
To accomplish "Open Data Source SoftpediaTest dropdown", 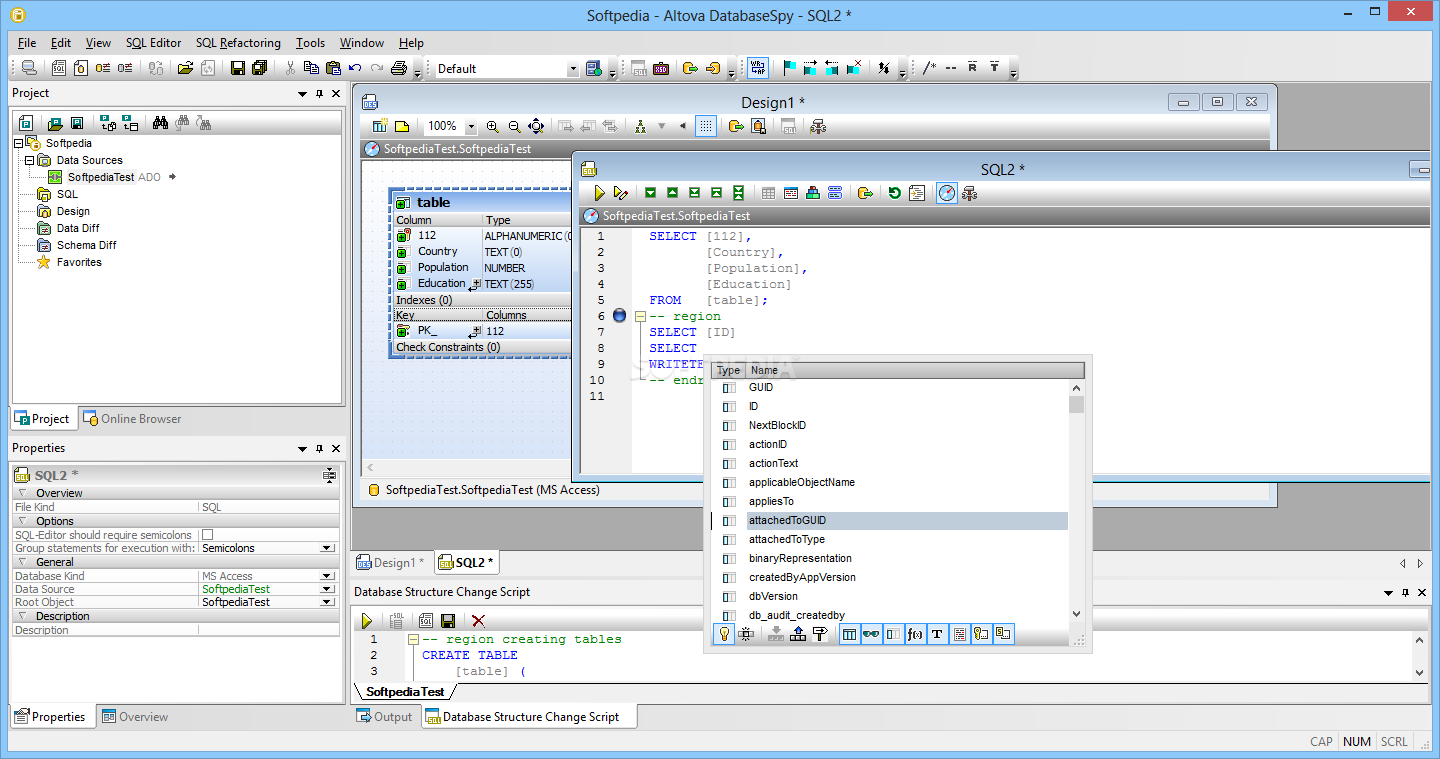I will coord(327,589).
